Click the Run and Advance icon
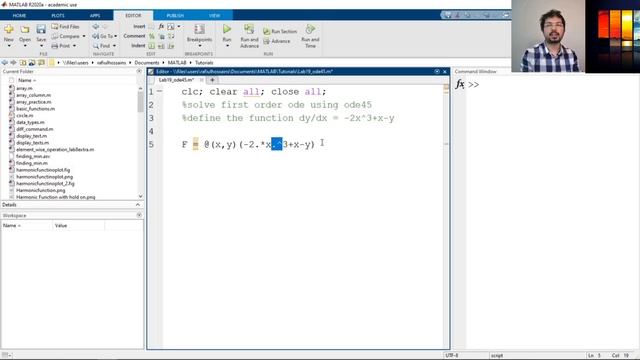 click(x=249, y=29)
